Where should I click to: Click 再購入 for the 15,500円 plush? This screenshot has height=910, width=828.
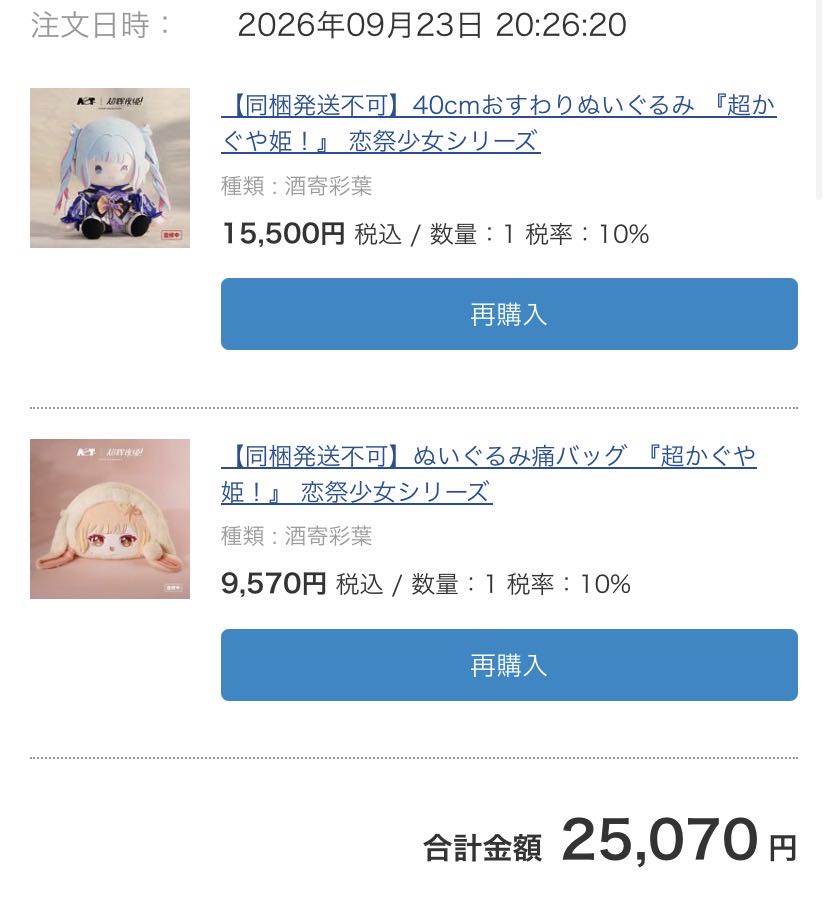coord(509,314)
